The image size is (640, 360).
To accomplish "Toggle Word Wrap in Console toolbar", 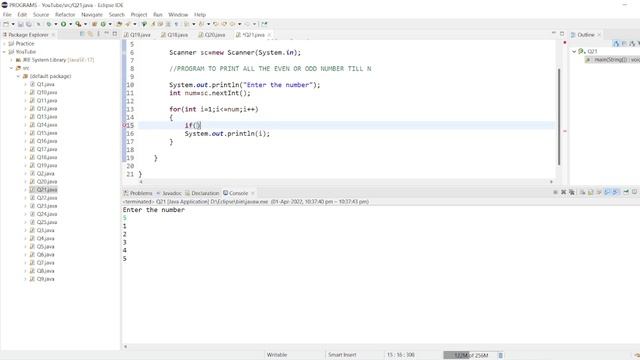I will click(599, 192).
